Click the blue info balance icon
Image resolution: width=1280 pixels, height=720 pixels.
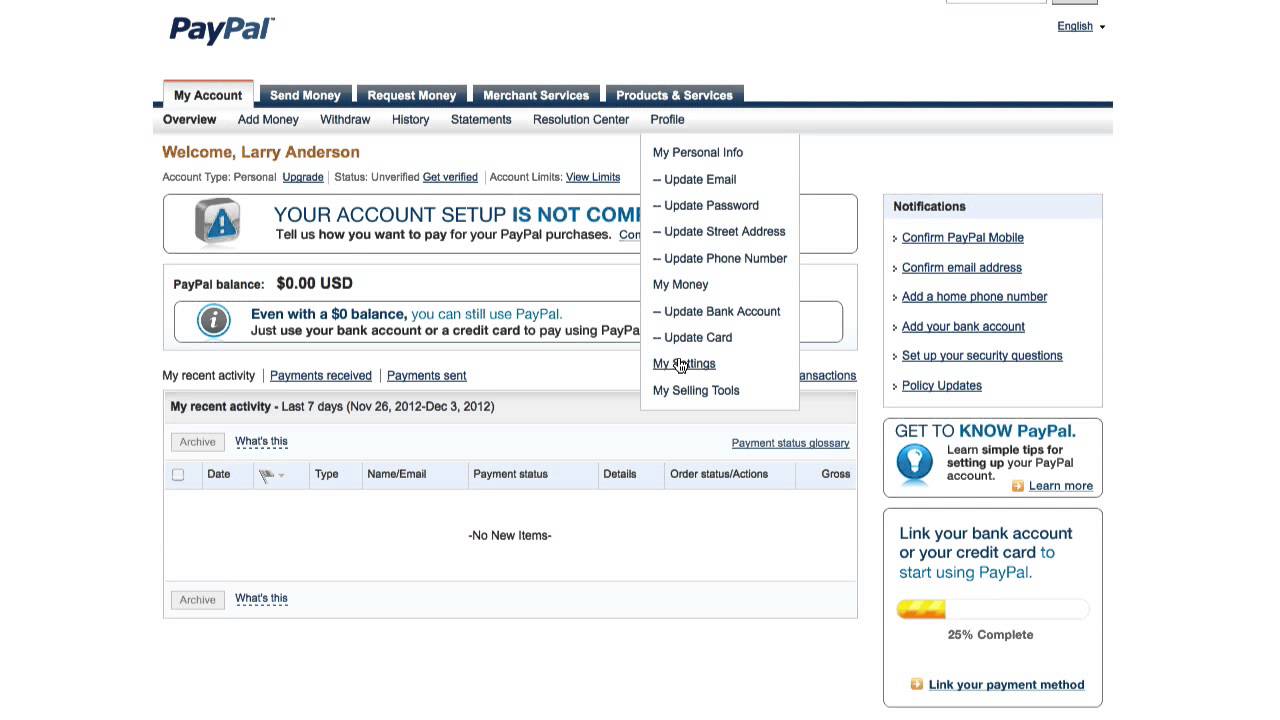coord(213,321)
